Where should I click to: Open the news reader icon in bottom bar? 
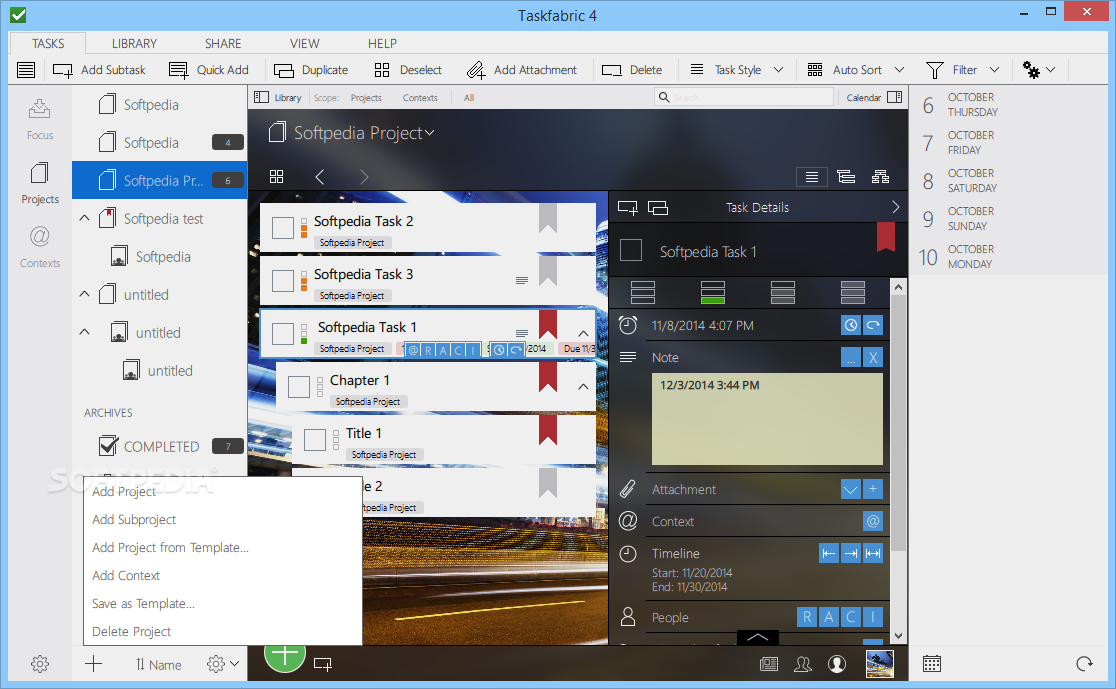click(x=769, y=664)
